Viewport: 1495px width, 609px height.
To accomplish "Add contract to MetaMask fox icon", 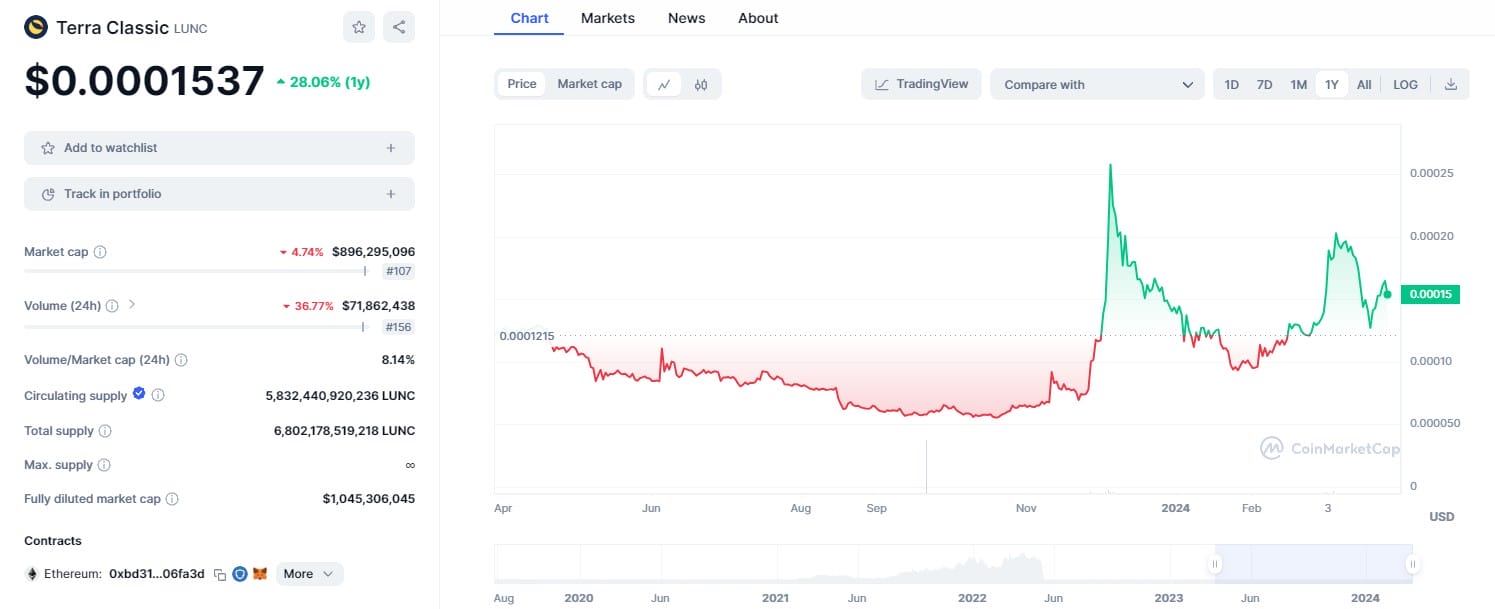I will click(260, 574).
